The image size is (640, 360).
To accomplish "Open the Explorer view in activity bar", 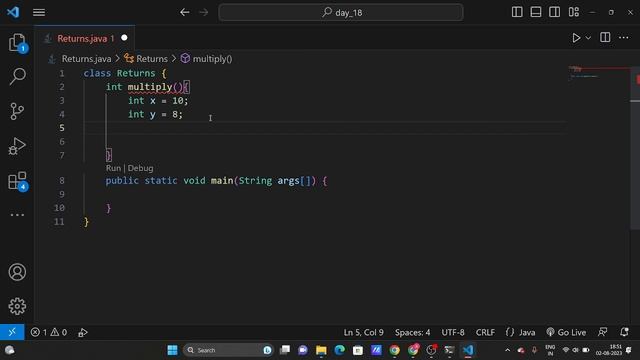I will point(17,42).
